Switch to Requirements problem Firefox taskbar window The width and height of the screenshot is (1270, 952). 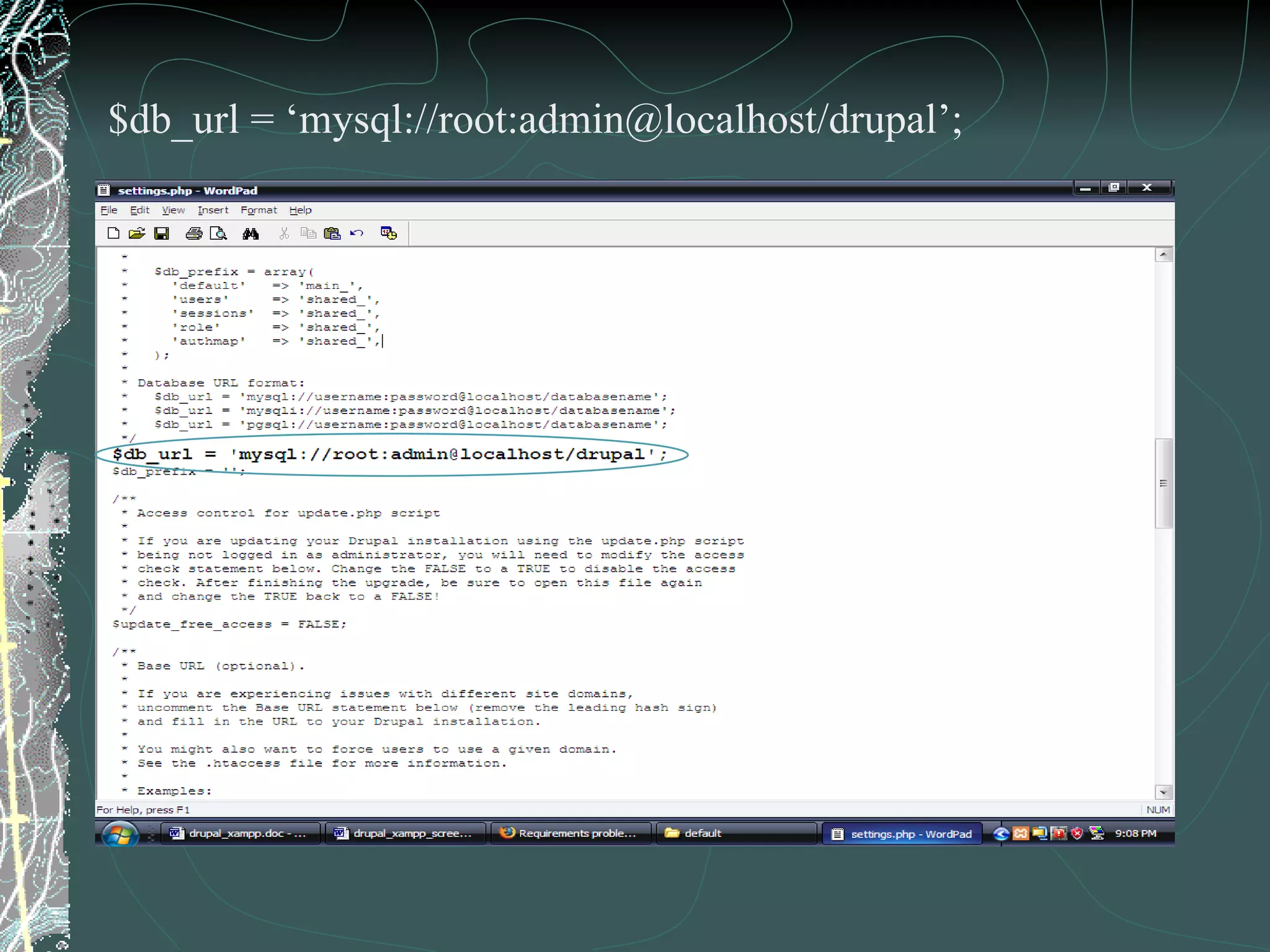coord(571,834)
